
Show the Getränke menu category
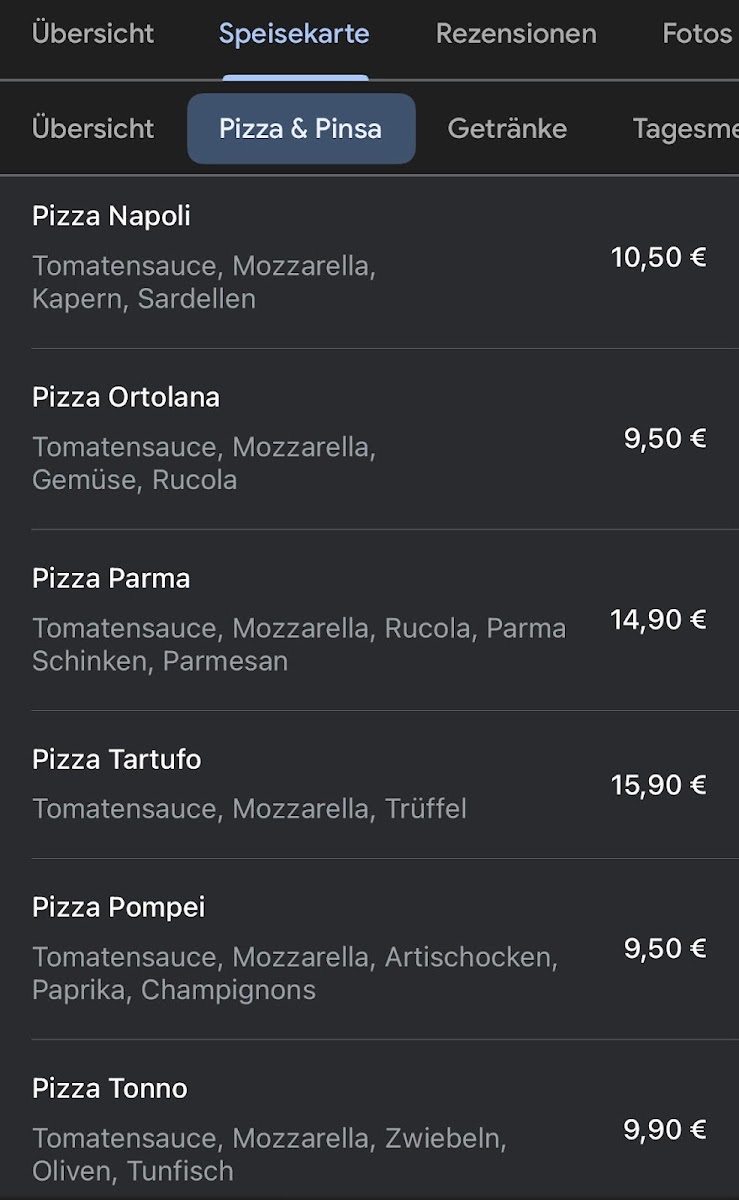tap(507, 128)
